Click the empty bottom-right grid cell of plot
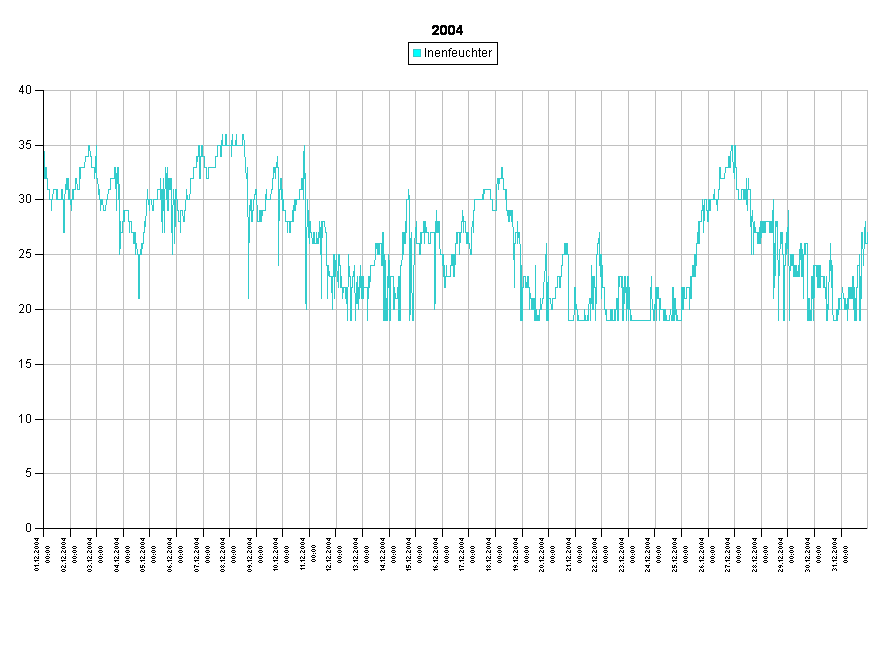 pos(854,500)
